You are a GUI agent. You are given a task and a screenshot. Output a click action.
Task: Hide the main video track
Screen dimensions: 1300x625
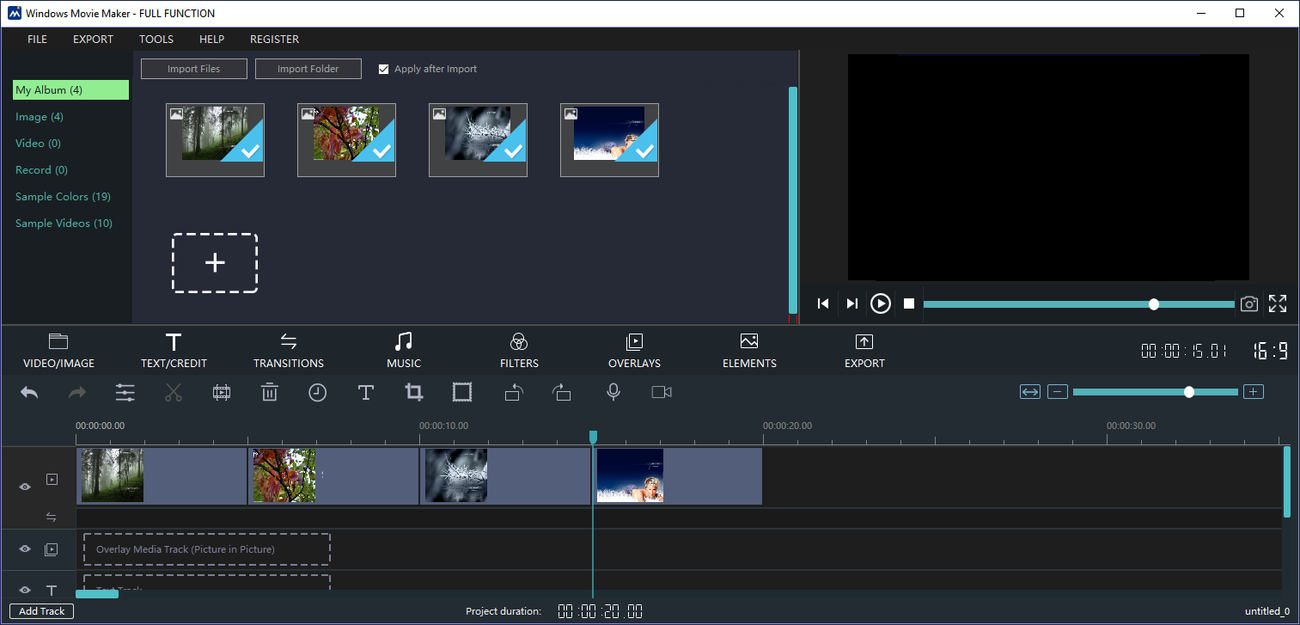25,487
